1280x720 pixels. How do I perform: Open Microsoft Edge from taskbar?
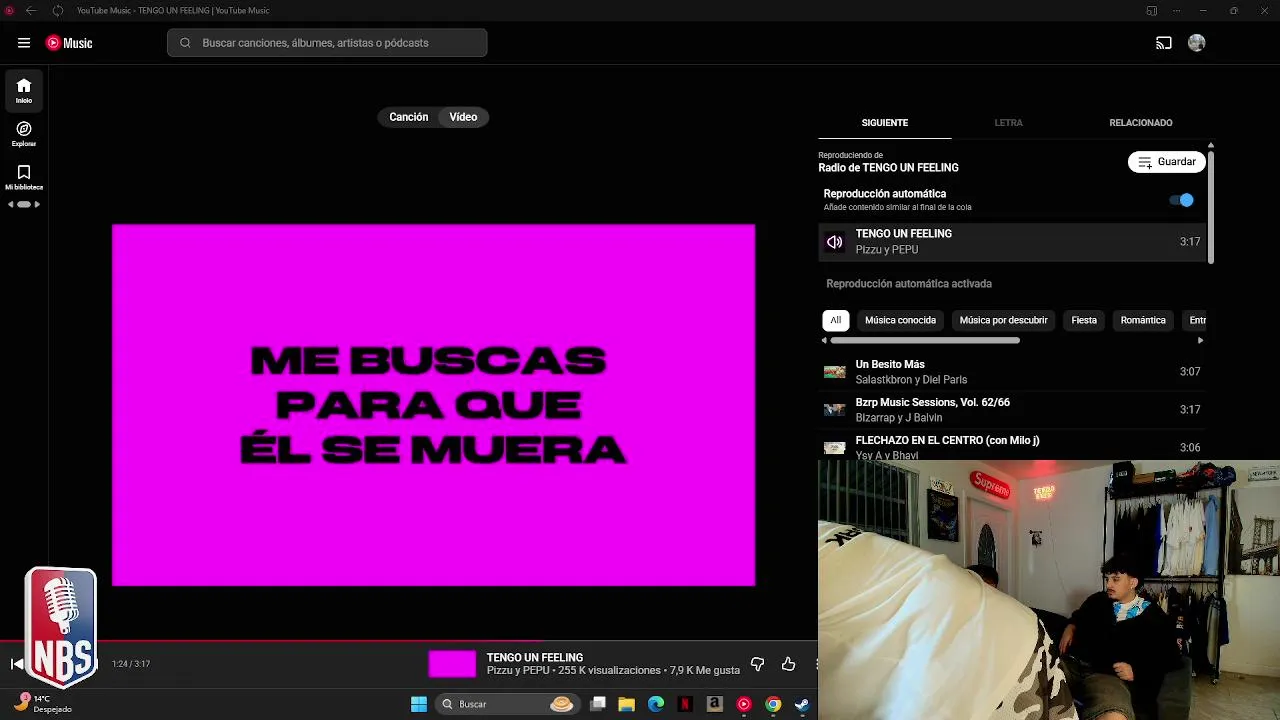coord(656,704)
